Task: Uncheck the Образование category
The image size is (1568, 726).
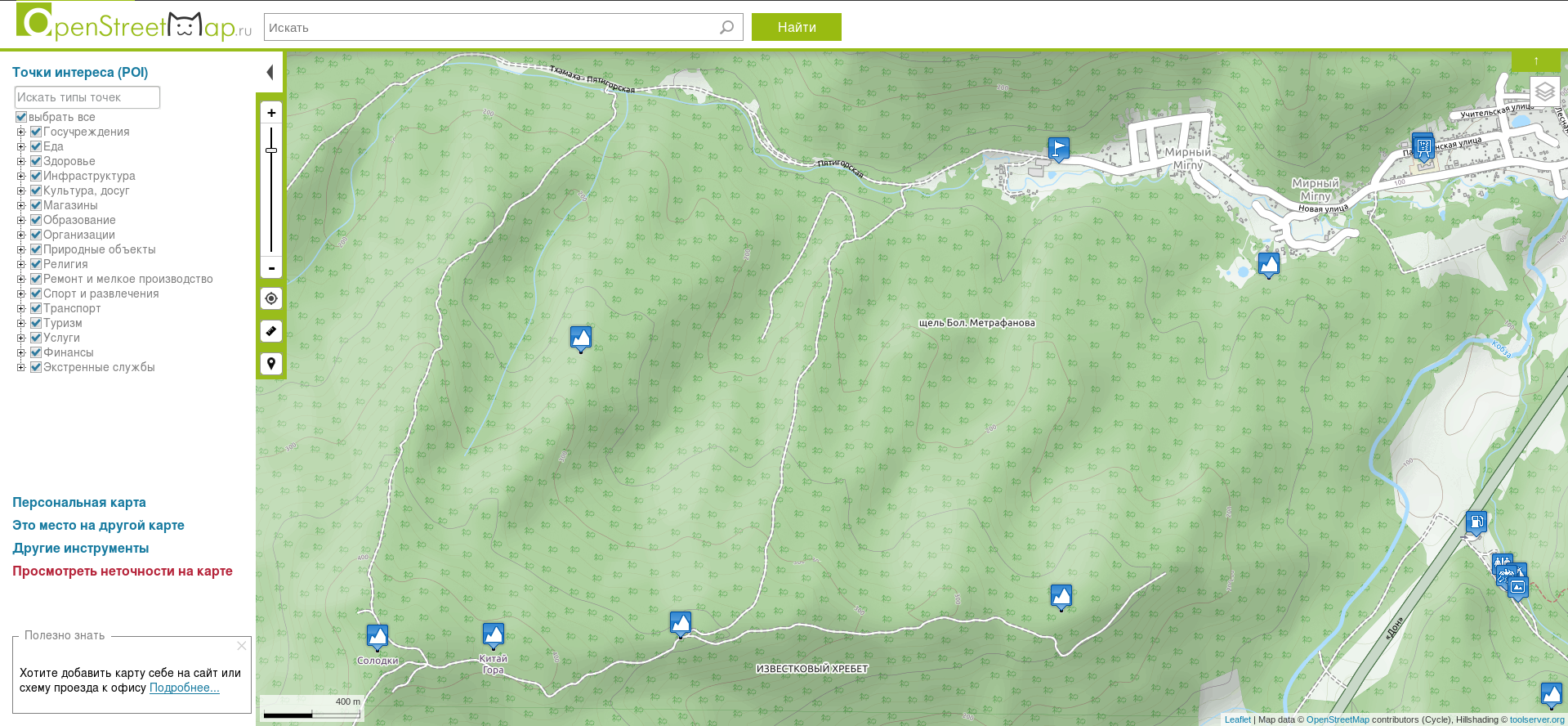Action: coord(36,220)
